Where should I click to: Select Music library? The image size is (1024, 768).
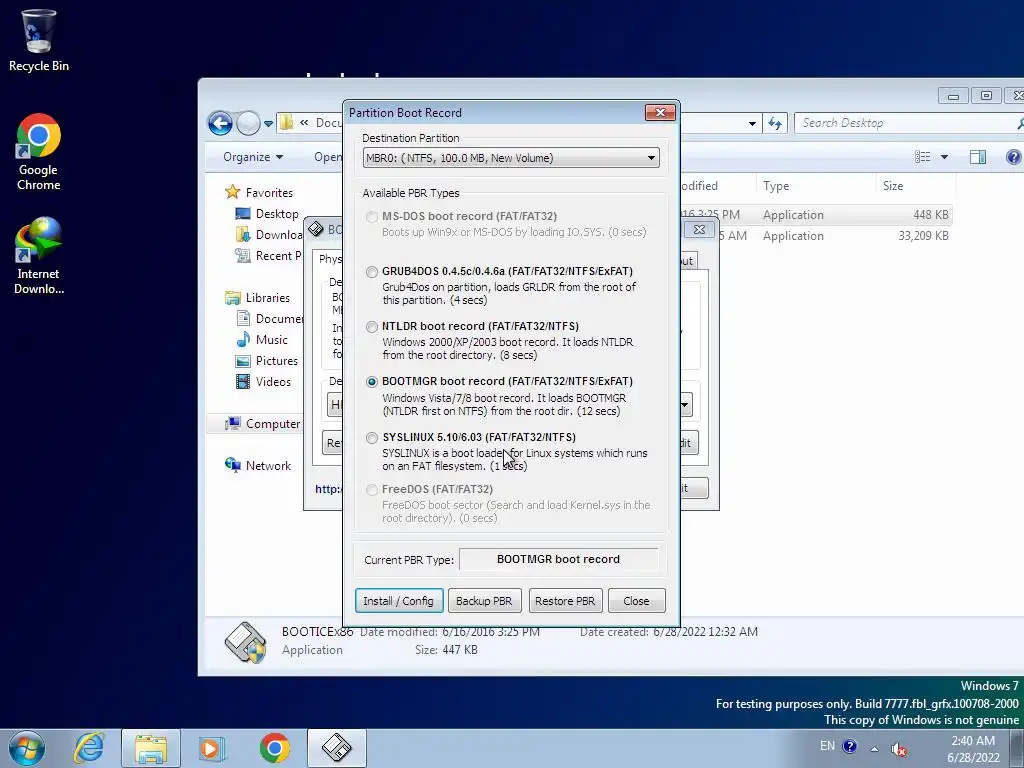pyautogui.click(x=262, y=340)
